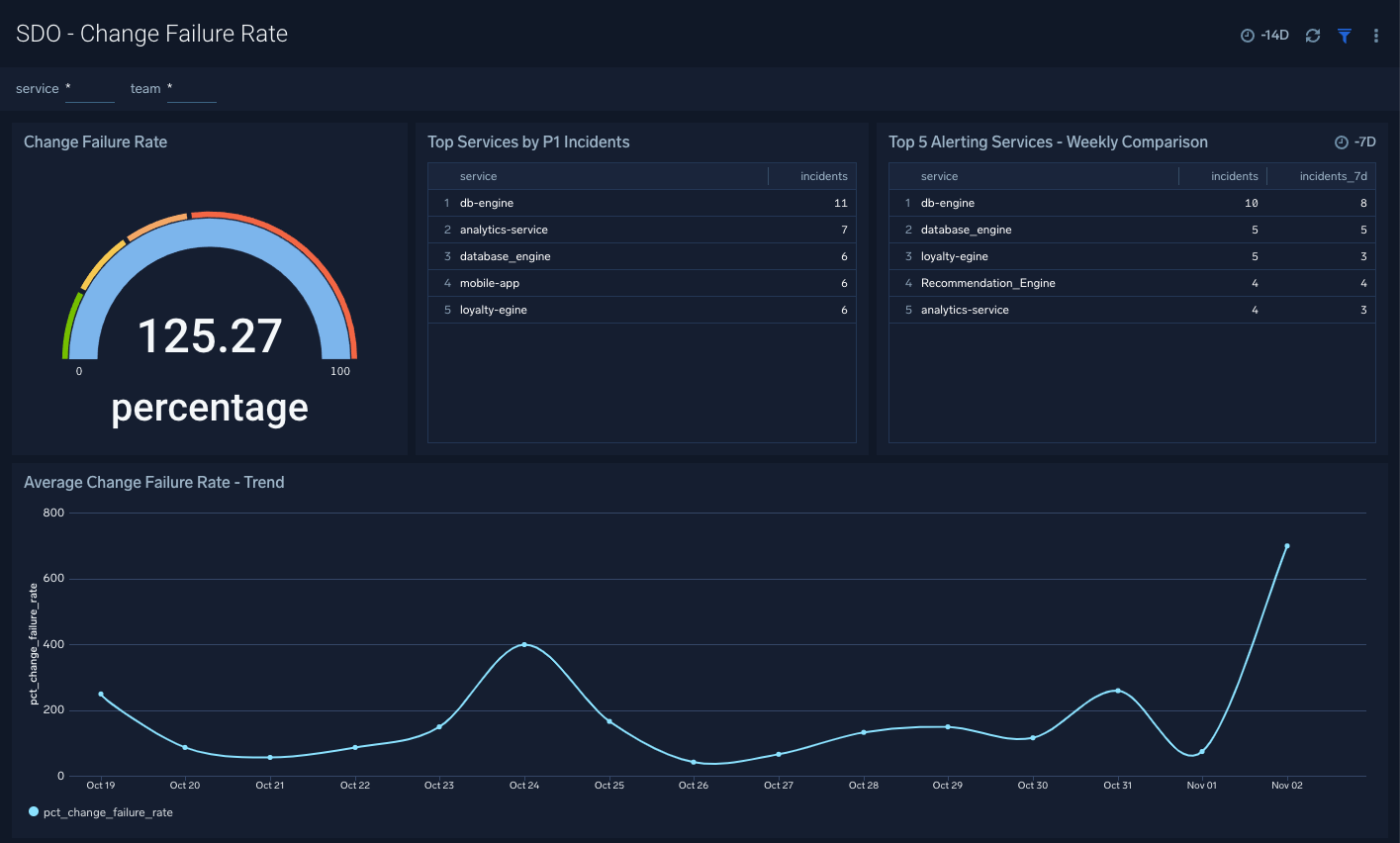The image size is (1400, 843).
Task: Open the -7D time range selector
Action: click(1363, 141)
